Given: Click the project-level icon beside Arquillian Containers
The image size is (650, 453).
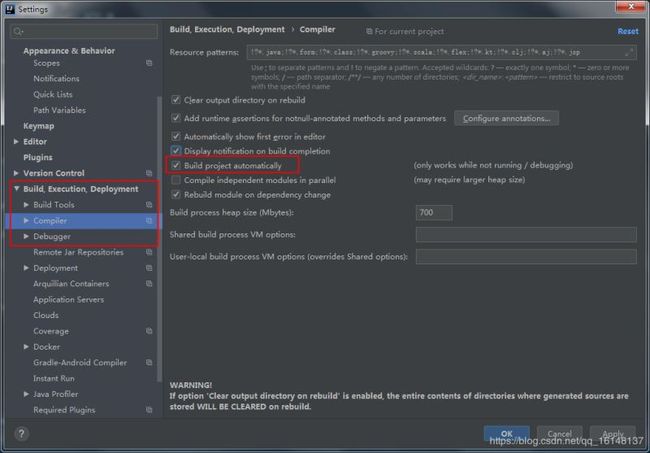Looking at the screenshot, I should pos(149,284).
